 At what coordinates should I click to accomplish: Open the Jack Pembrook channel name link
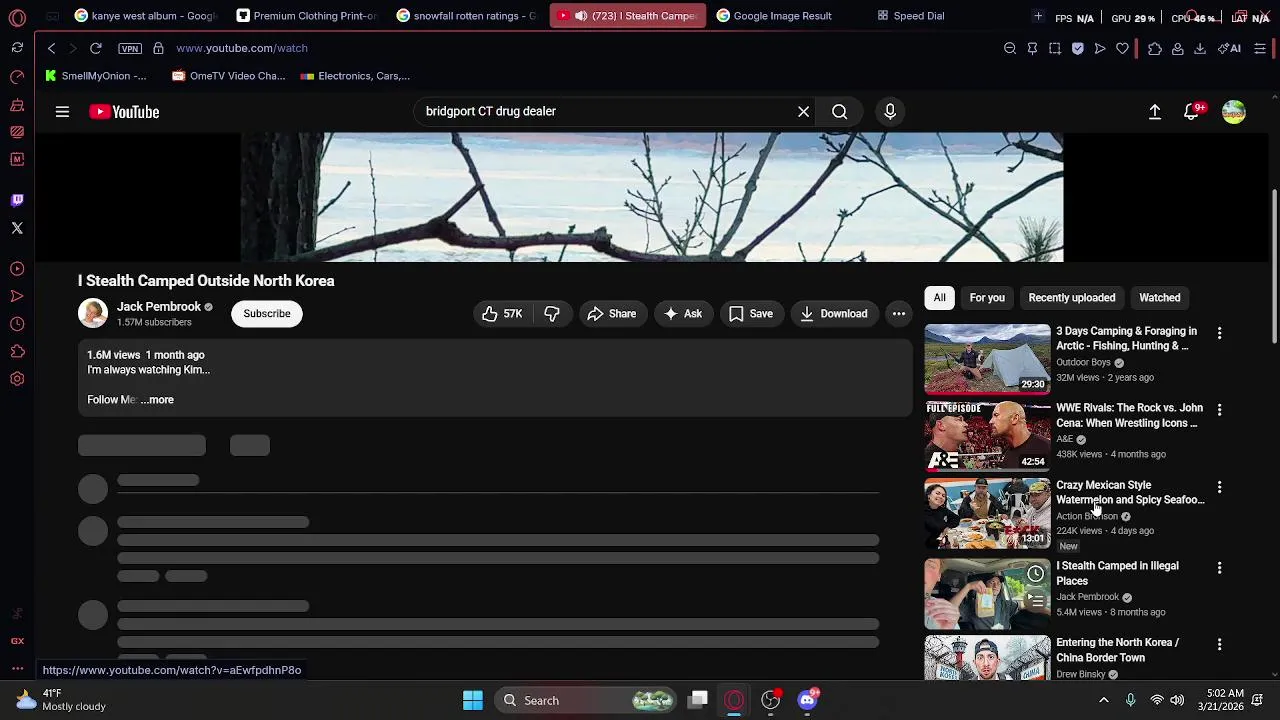click(x=159, y=307)
